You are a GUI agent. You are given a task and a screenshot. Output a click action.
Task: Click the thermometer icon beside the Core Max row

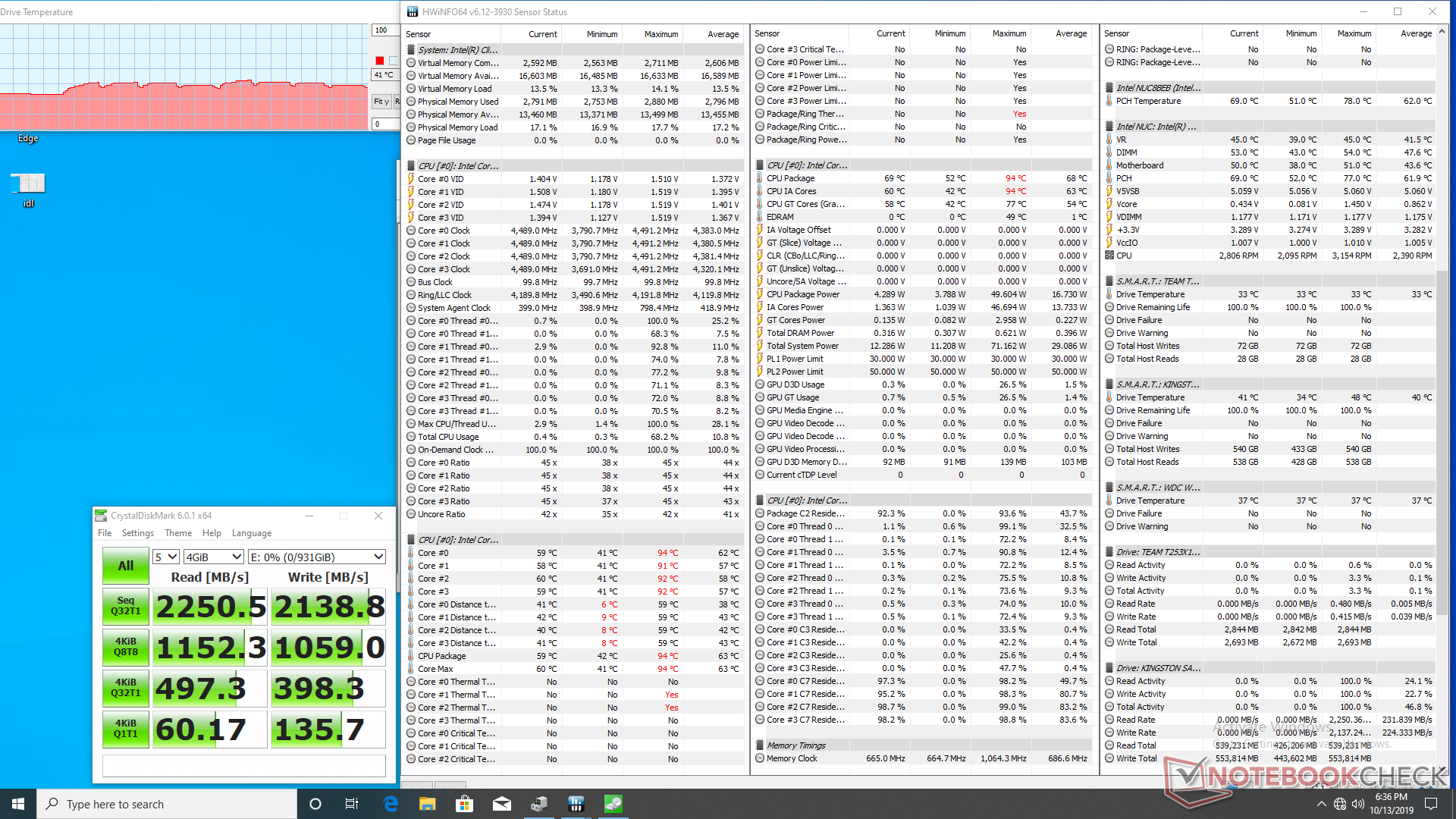[411, 670]
